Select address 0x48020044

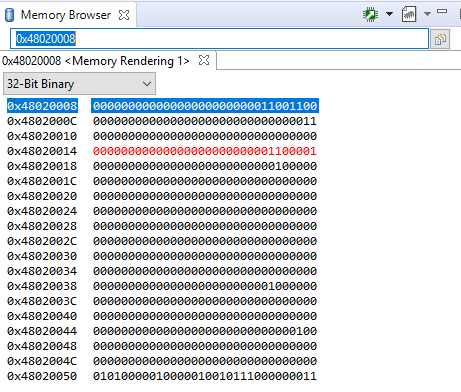coord(42,331)
